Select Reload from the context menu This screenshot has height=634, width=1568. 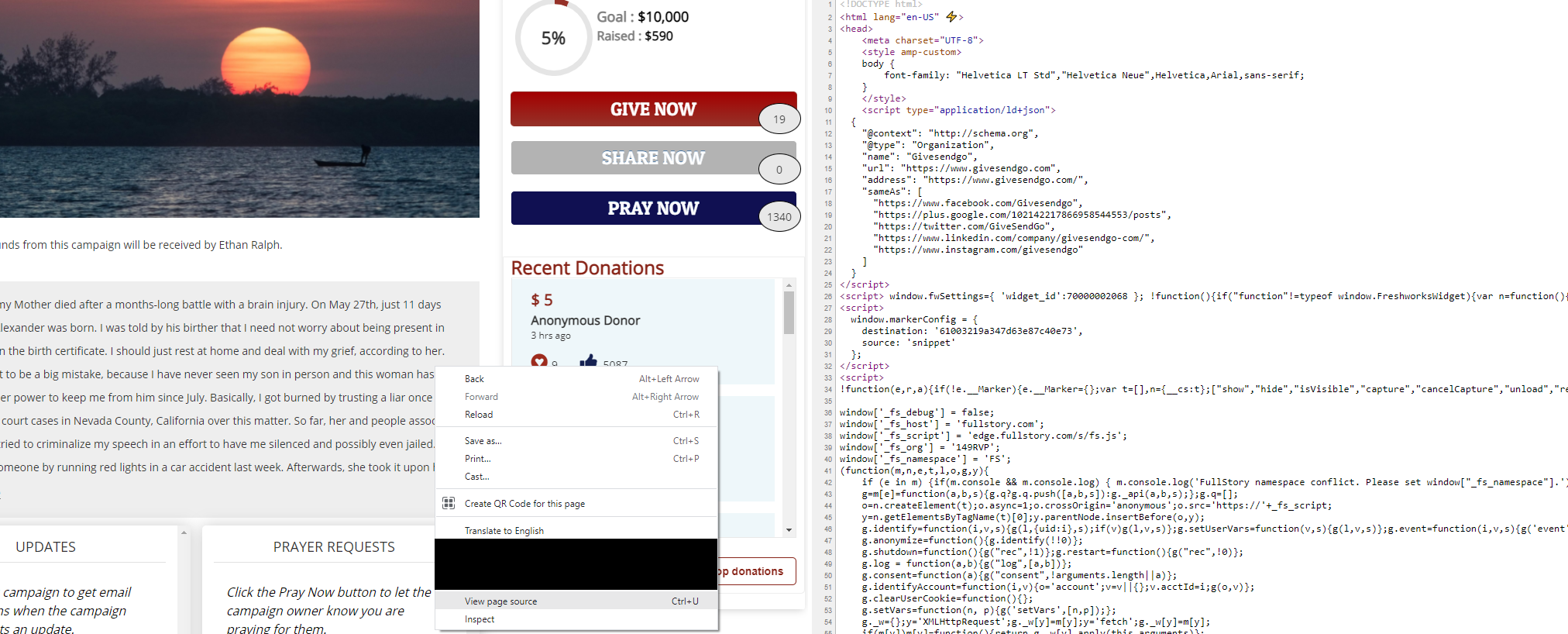tap(576, 415)
